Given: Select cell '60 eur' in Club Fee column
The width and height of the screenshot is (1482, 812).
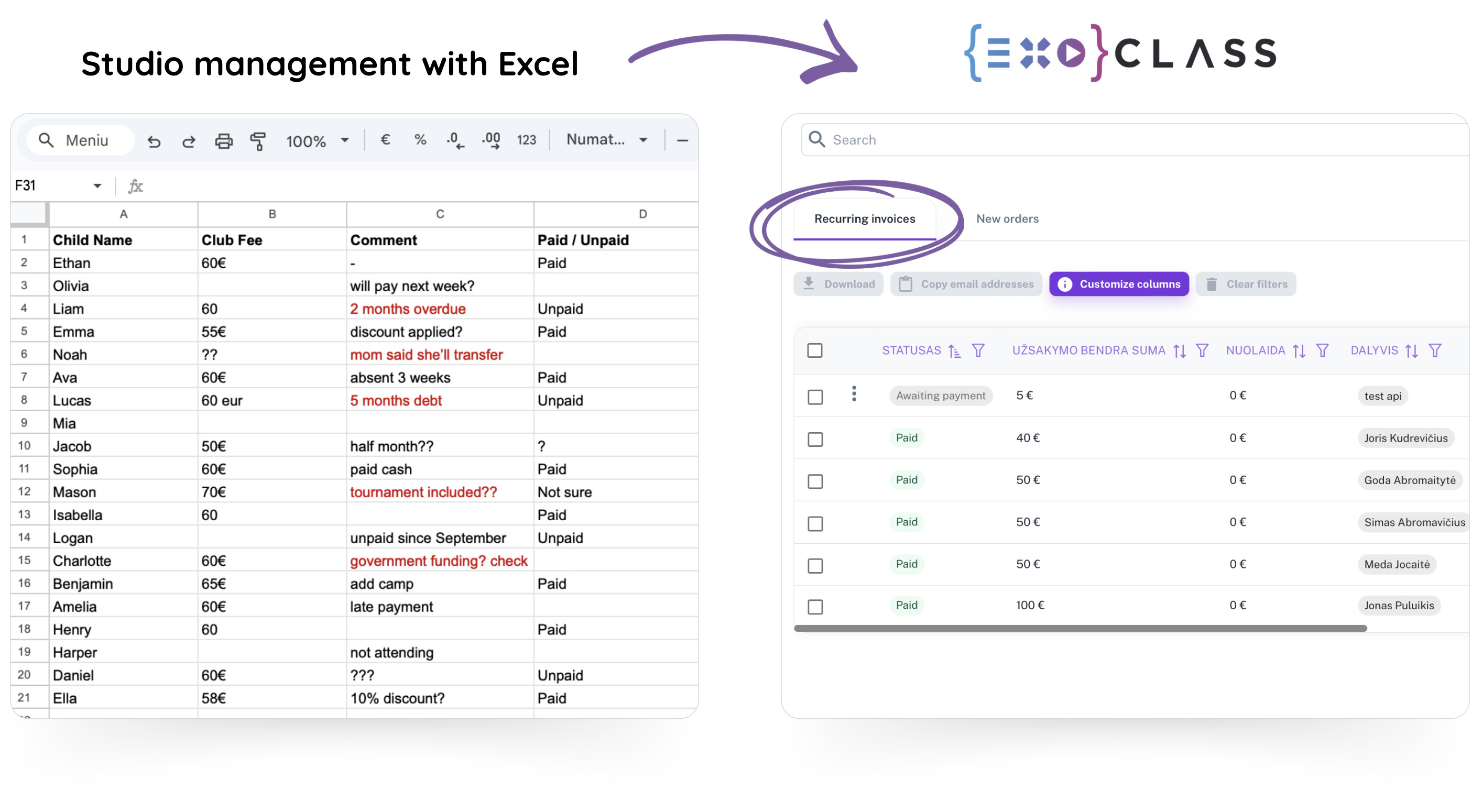Looking at the screenshot, I should 272,400.
